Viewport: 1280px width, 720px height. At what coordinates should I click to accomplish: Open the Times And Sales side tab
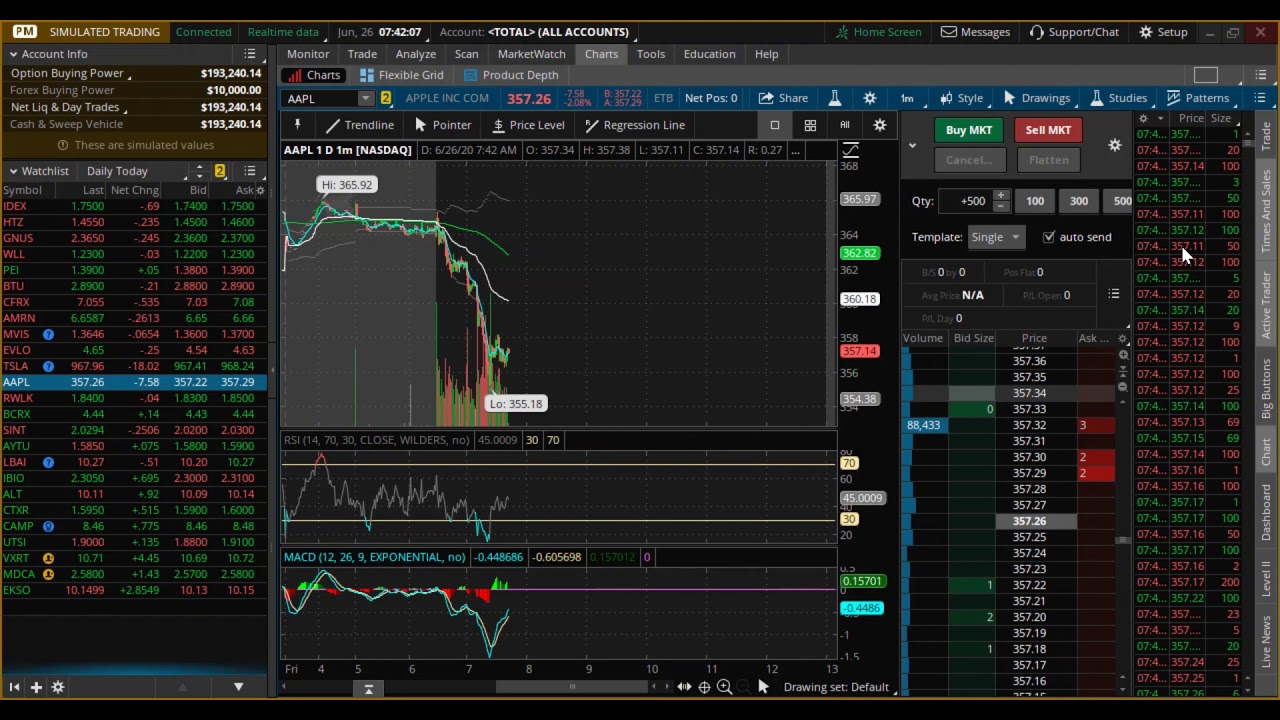[1268, 210]
